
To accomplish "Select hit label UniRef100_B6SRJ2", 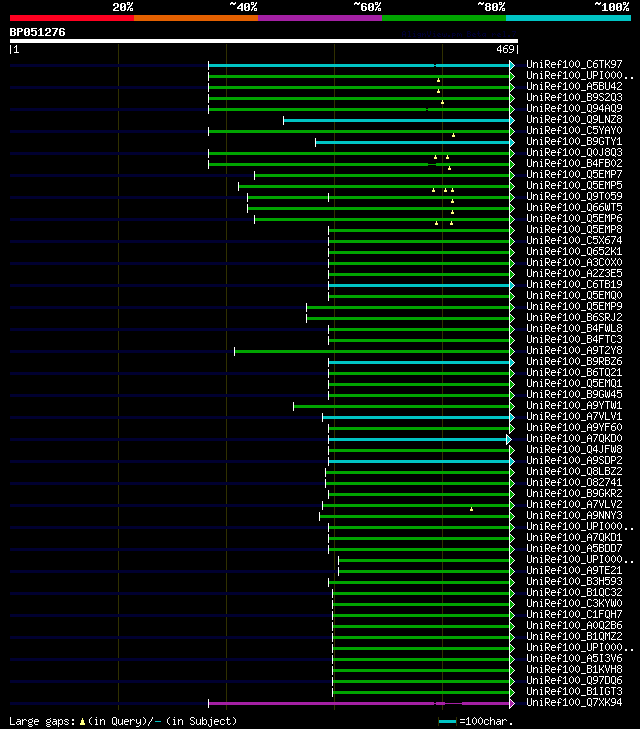I will point(574,317).
